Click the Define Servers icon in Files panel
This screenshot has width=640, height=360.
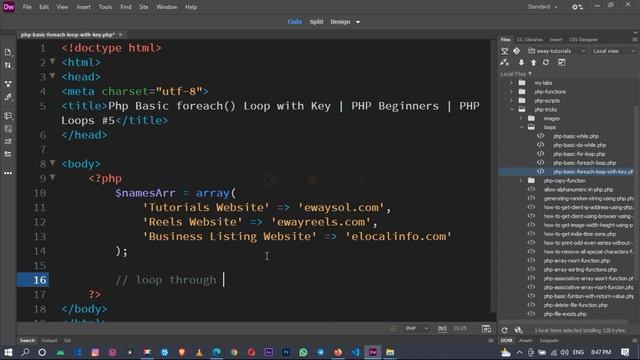[505, 51]
